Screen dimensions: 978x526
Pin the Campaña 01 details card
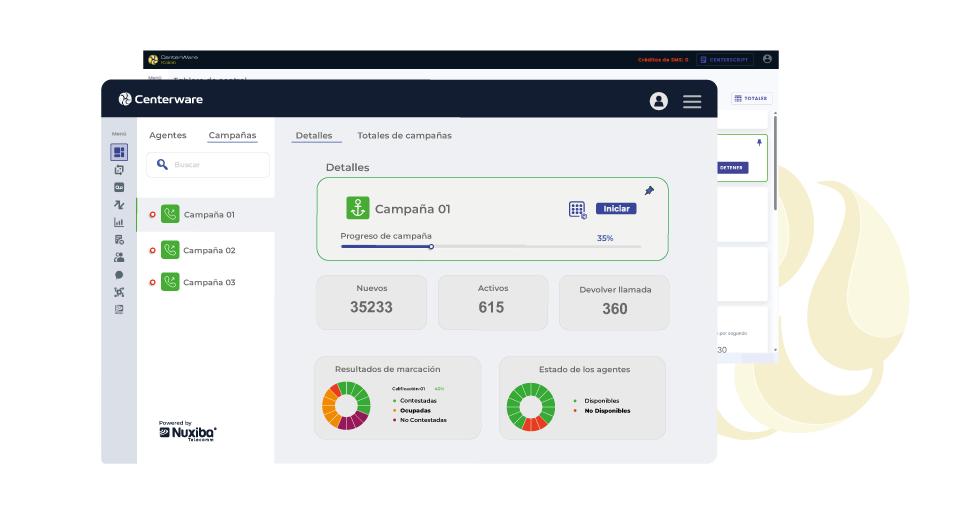pos(649,190)
